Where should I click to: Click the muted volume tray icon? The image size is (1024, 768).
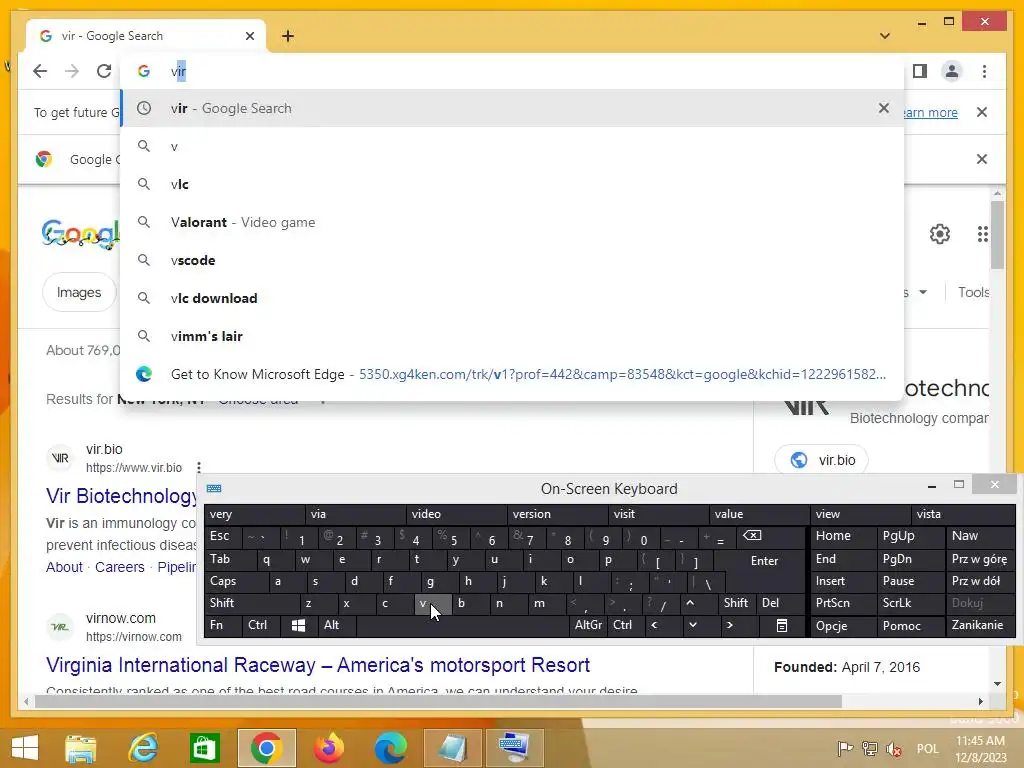coord(894,749)
